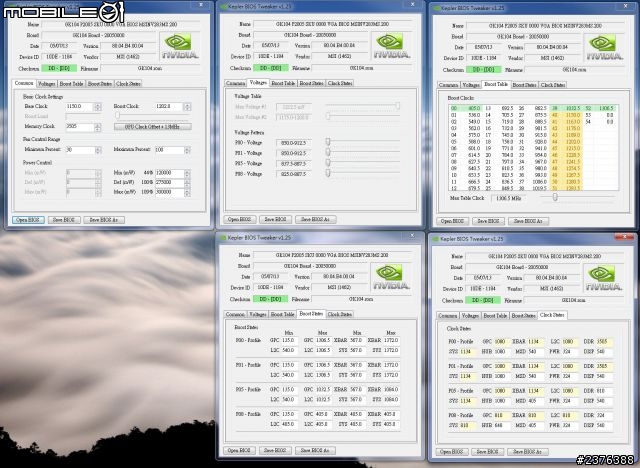Viewport: 640px width, 468px height.
Task: Click the P00 - Voltage slider handle
Action: pos(328,142)
